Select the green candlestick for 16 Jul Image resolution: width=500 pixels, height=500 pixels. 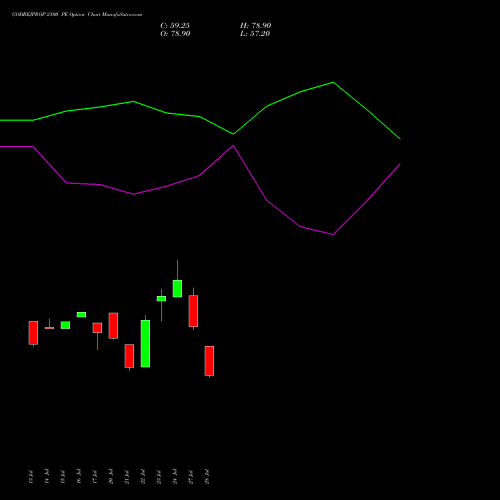click(81, 314)
